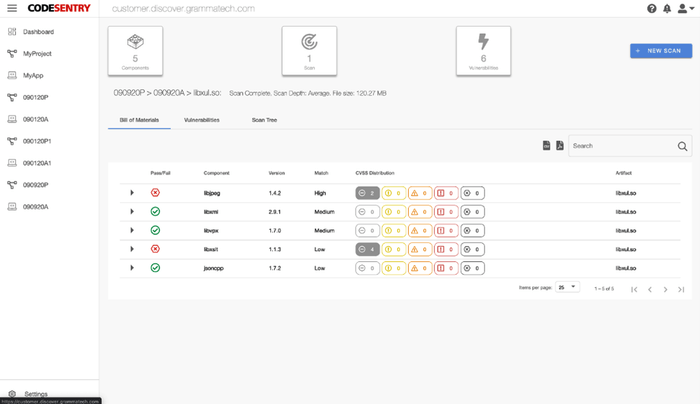Open the Vulnerabilities summary card

point(483,51)
